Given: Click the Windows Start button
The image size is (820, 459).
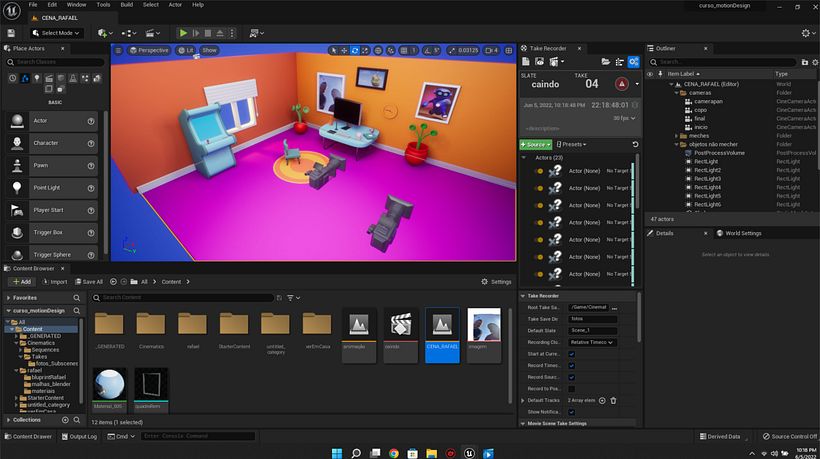Looking at the screenshot, I should (x=337, y=453).
